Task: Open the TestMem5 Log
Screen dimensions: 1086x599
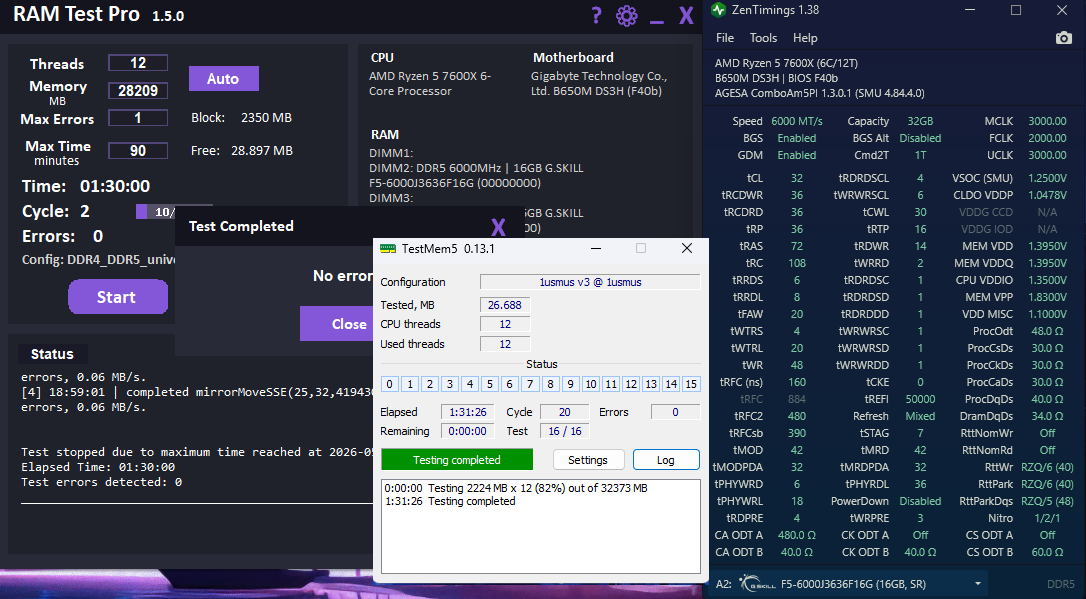Action: click(x=666, y=460)
